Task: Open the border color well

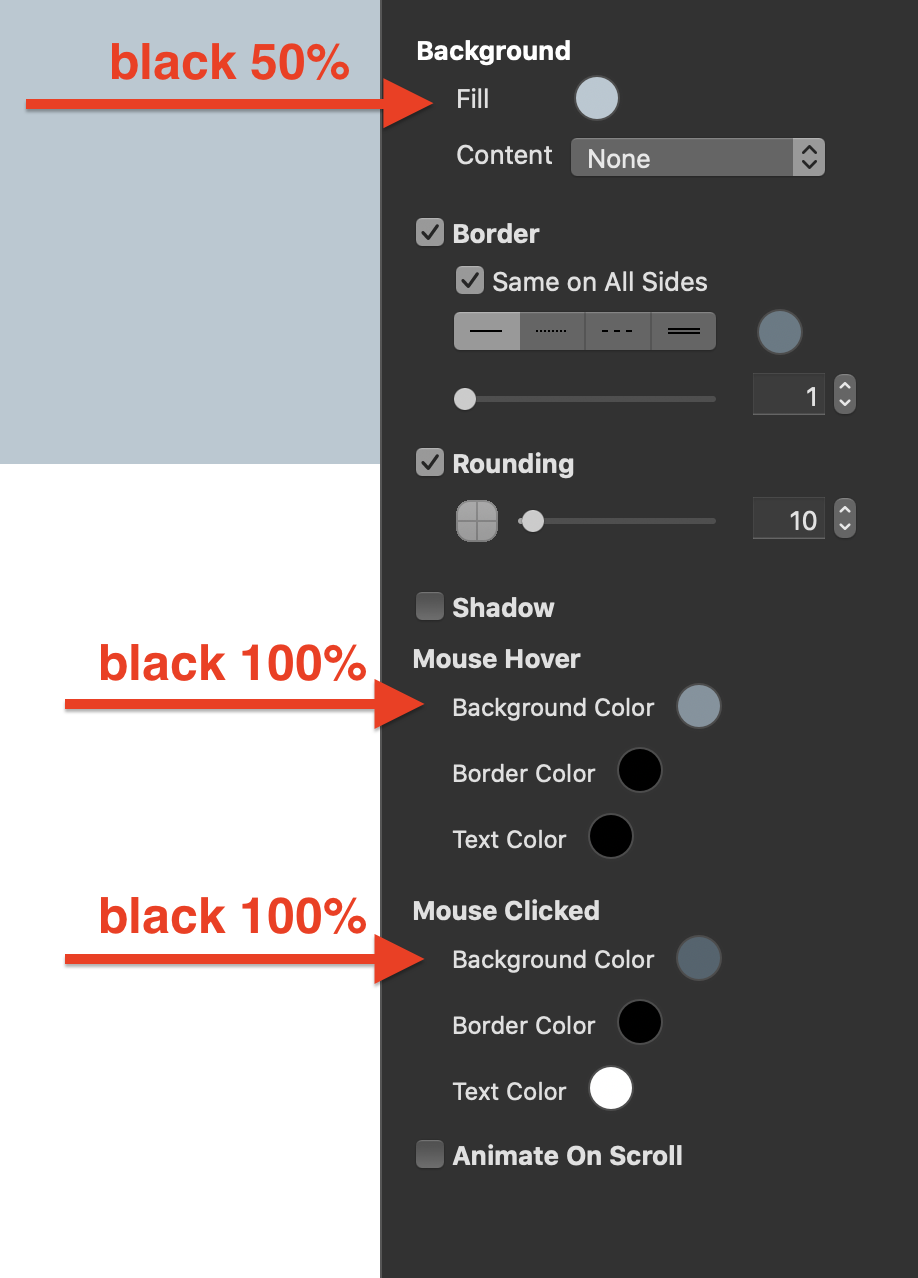Action: tap(780, 332)
